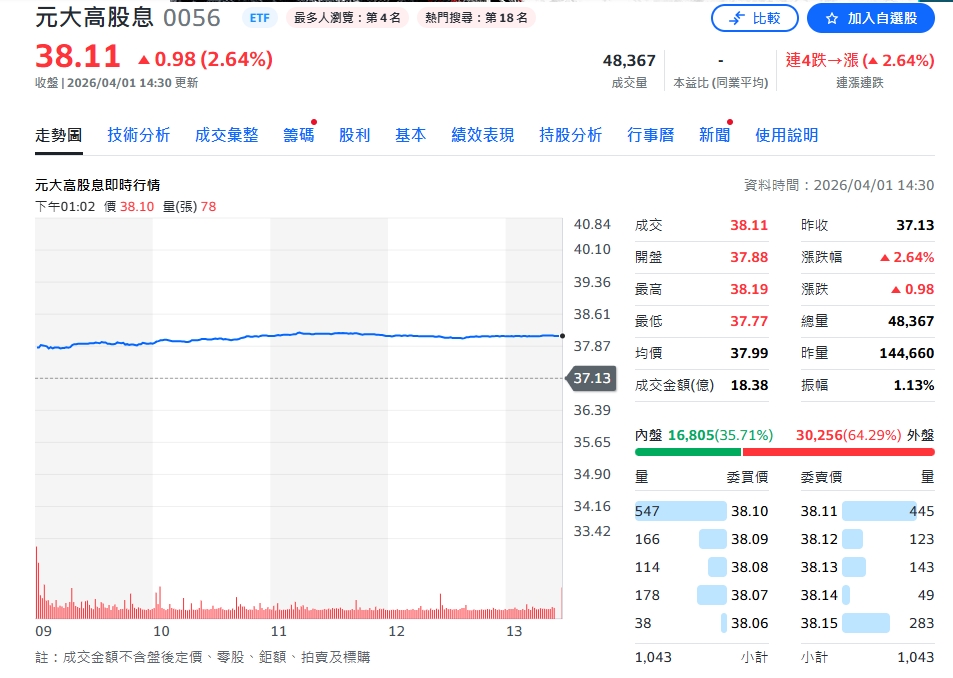Open the 使用說明 tab
The height and width of the screenshot is (678, 953).
coord(787,134)
